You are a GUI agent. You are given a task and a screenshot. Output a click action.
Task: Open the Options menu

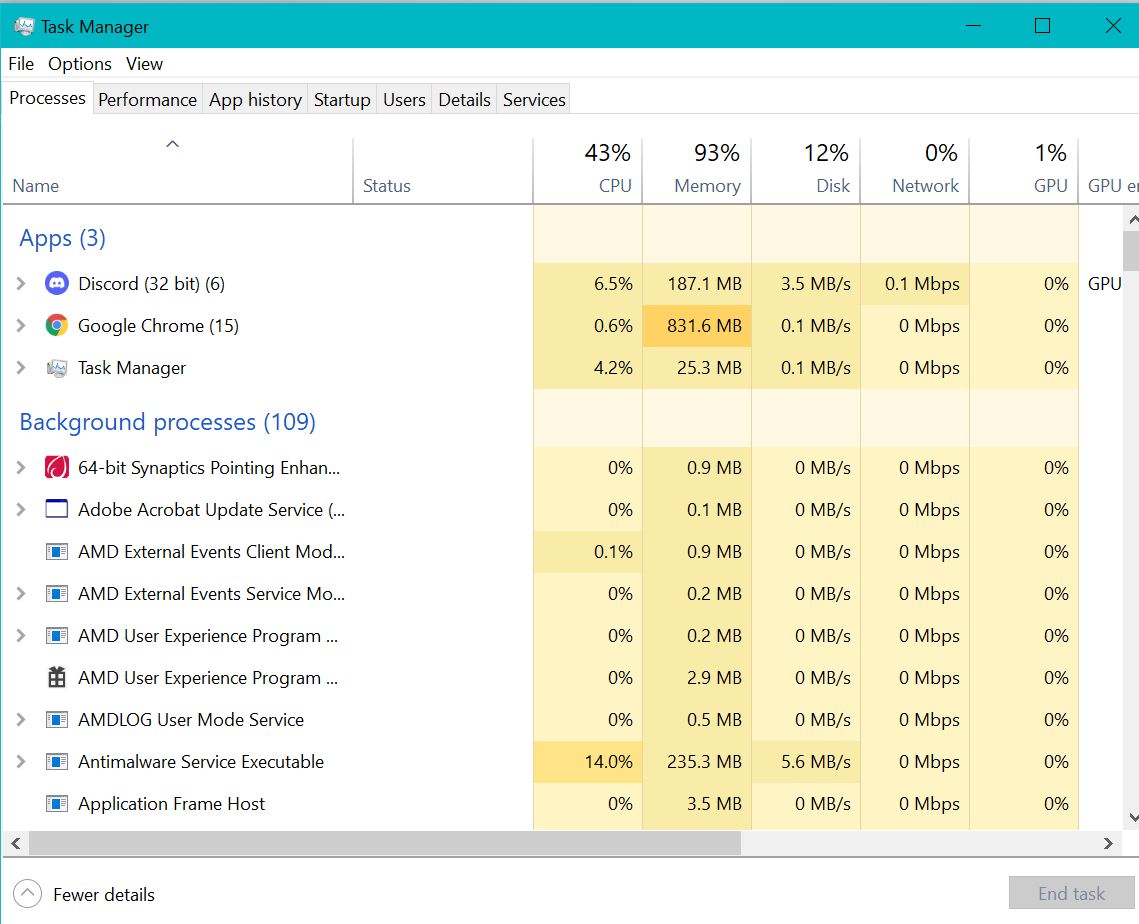(x=80, y=64)
